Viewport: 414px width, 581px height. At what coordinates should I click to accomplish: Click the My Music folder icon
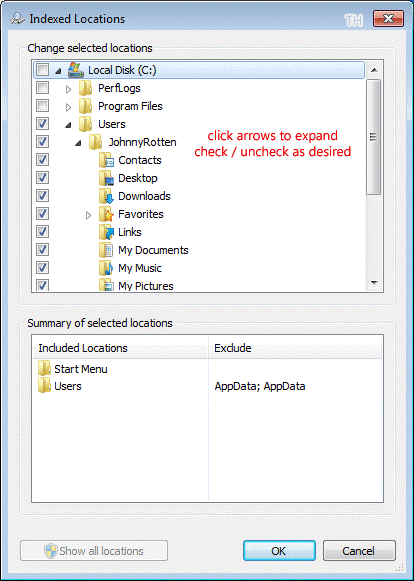(x=106, y=268)
